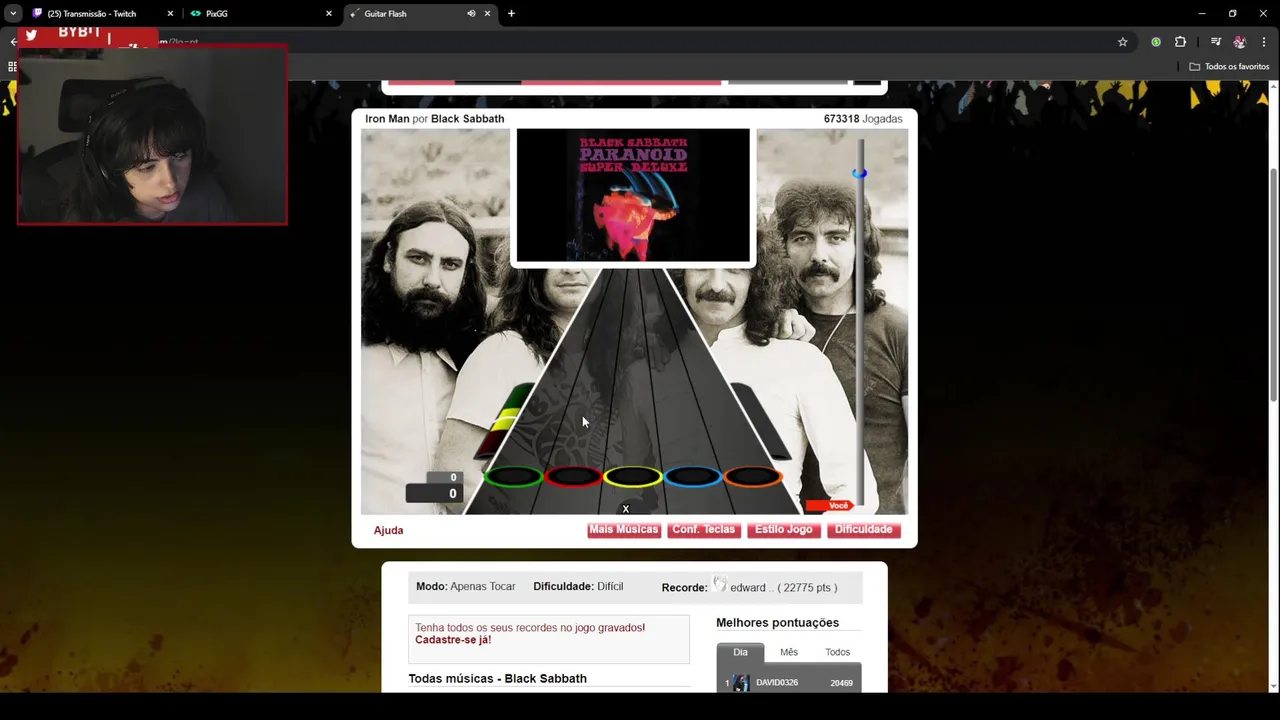Click the green extension icon in toolbar
Screen dimensions: 1280x720
[x=1156, y=42]
